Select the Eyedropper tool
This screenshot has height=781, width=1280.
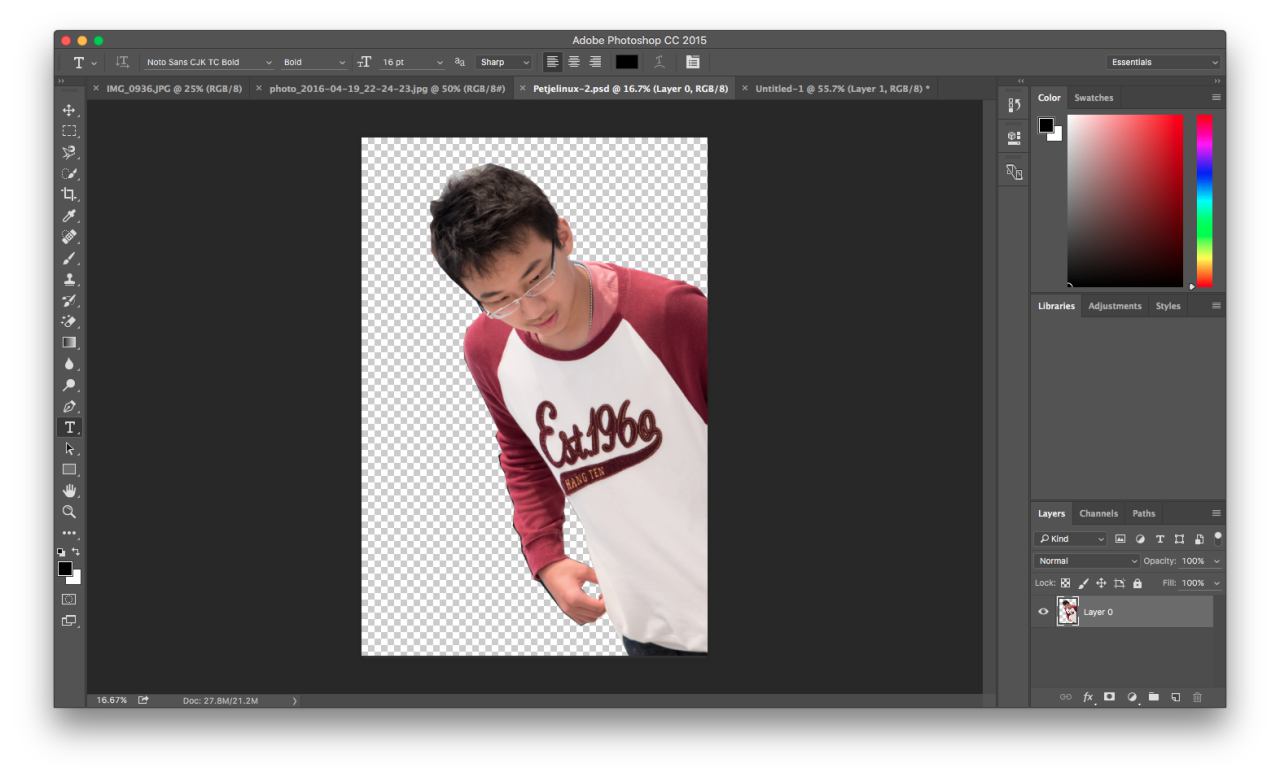(69, 215)
